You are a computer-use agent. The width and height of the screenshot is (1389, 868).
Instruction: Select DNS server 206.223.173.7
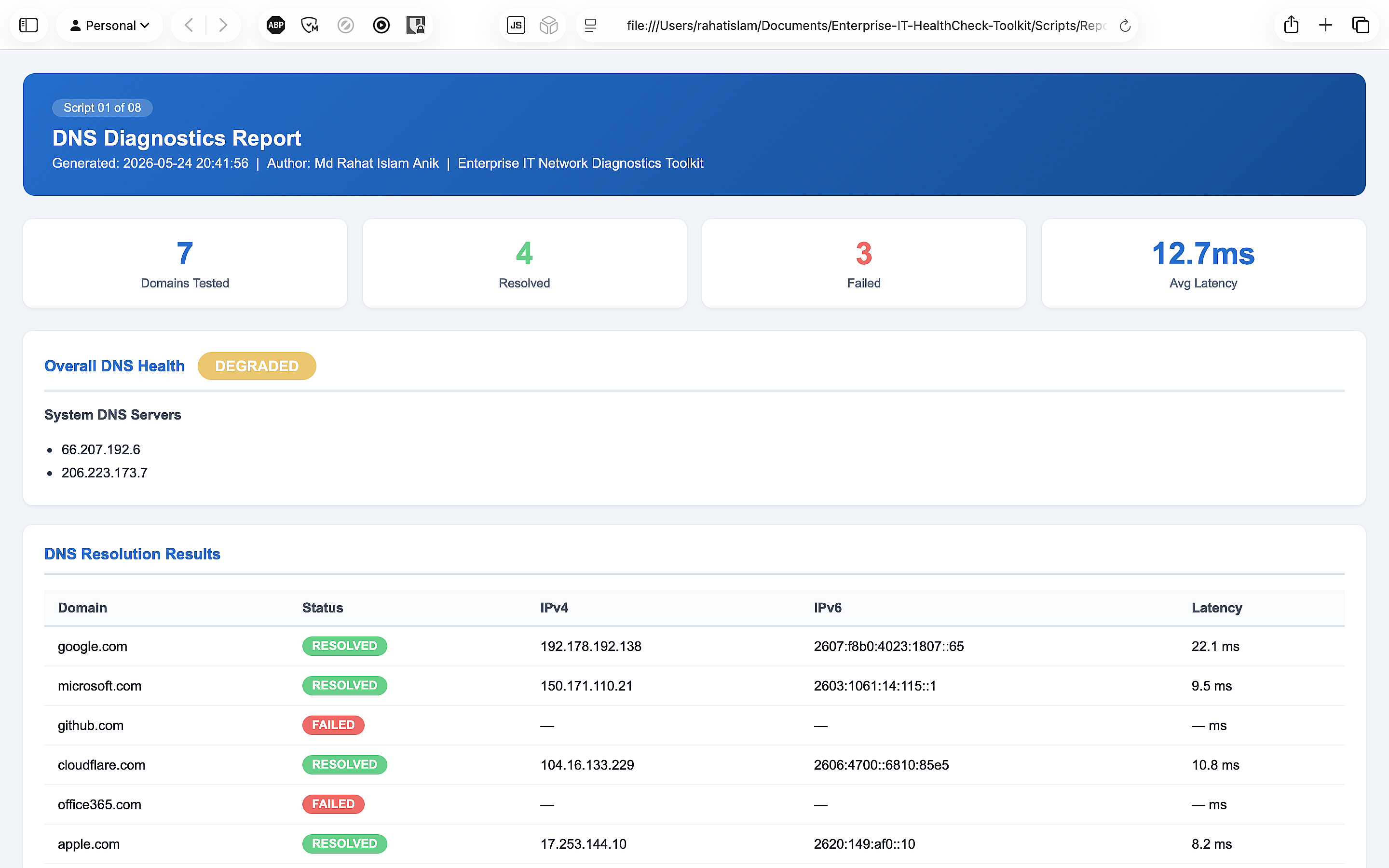tap(105, 473)
